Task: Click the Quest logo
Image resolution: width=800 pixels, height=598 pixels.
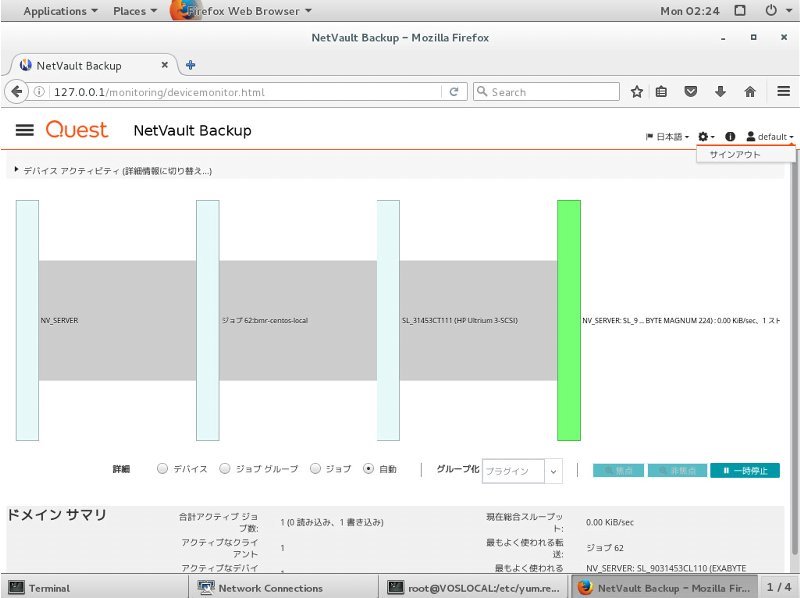Action: tap(77, 130)
